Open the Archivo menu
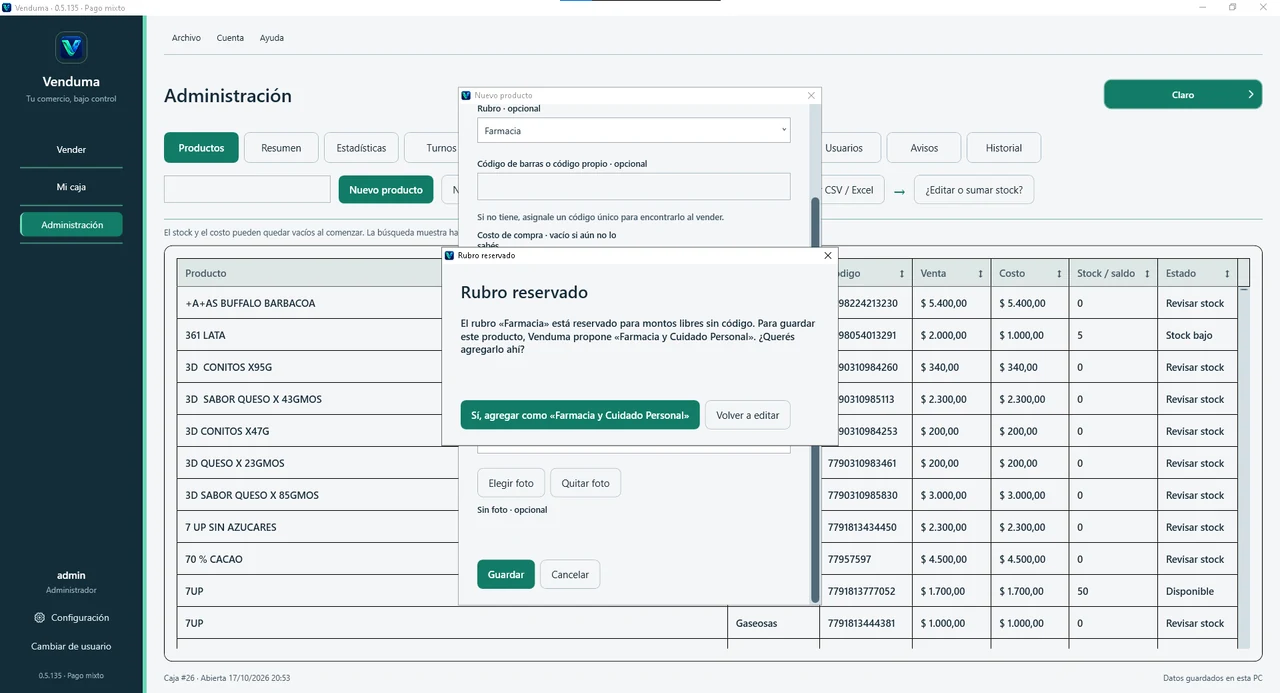1280x693 pixels. tap(186, 38)
